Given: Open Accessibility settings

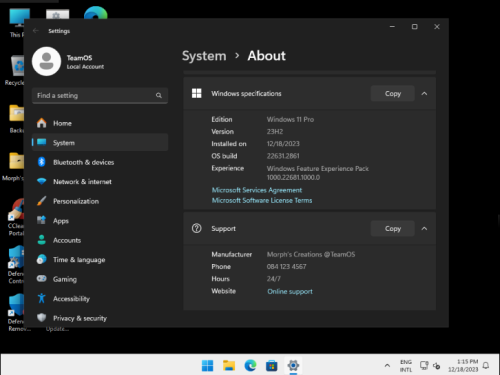Looking at the screenshot, I should (x=100, y=299).
